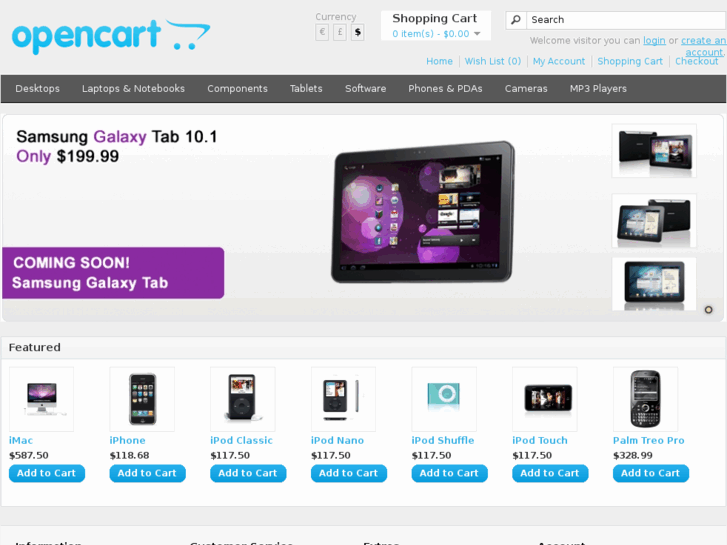
Task: Click the slideshow pagination dot
Action: pos(708,310)
